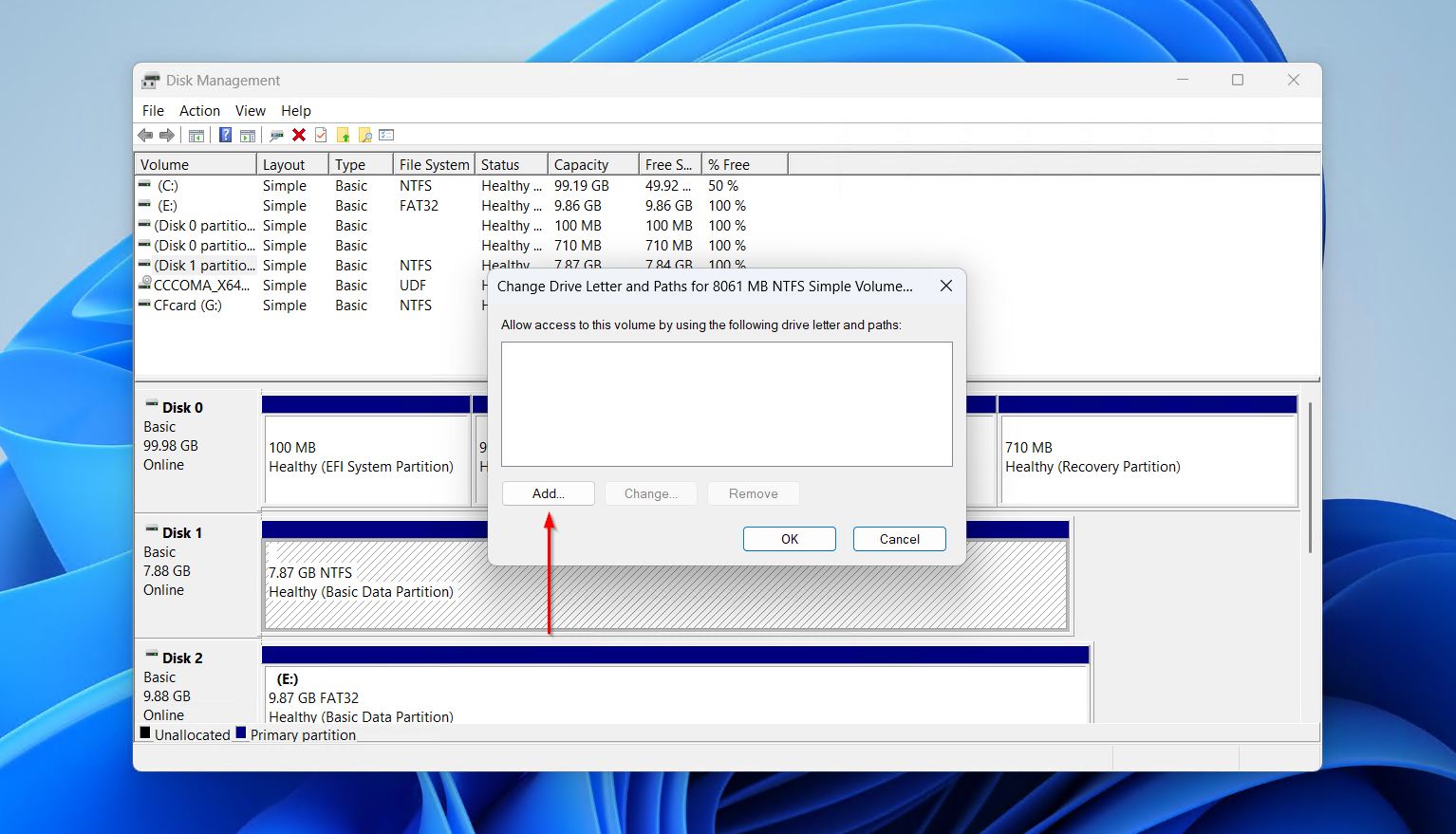Open the View menu
This screenshot has height=834, width=1456.
click(250, 110)
